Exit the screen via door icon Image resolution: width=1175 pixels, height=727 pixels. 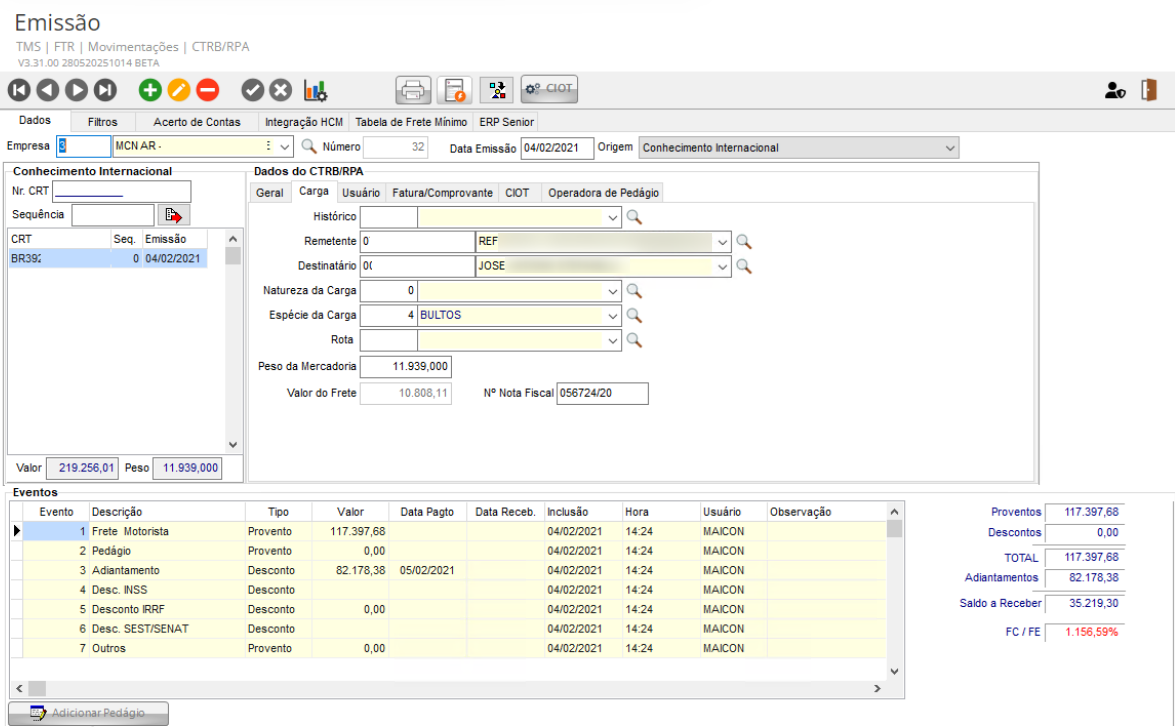[1149, 90]
